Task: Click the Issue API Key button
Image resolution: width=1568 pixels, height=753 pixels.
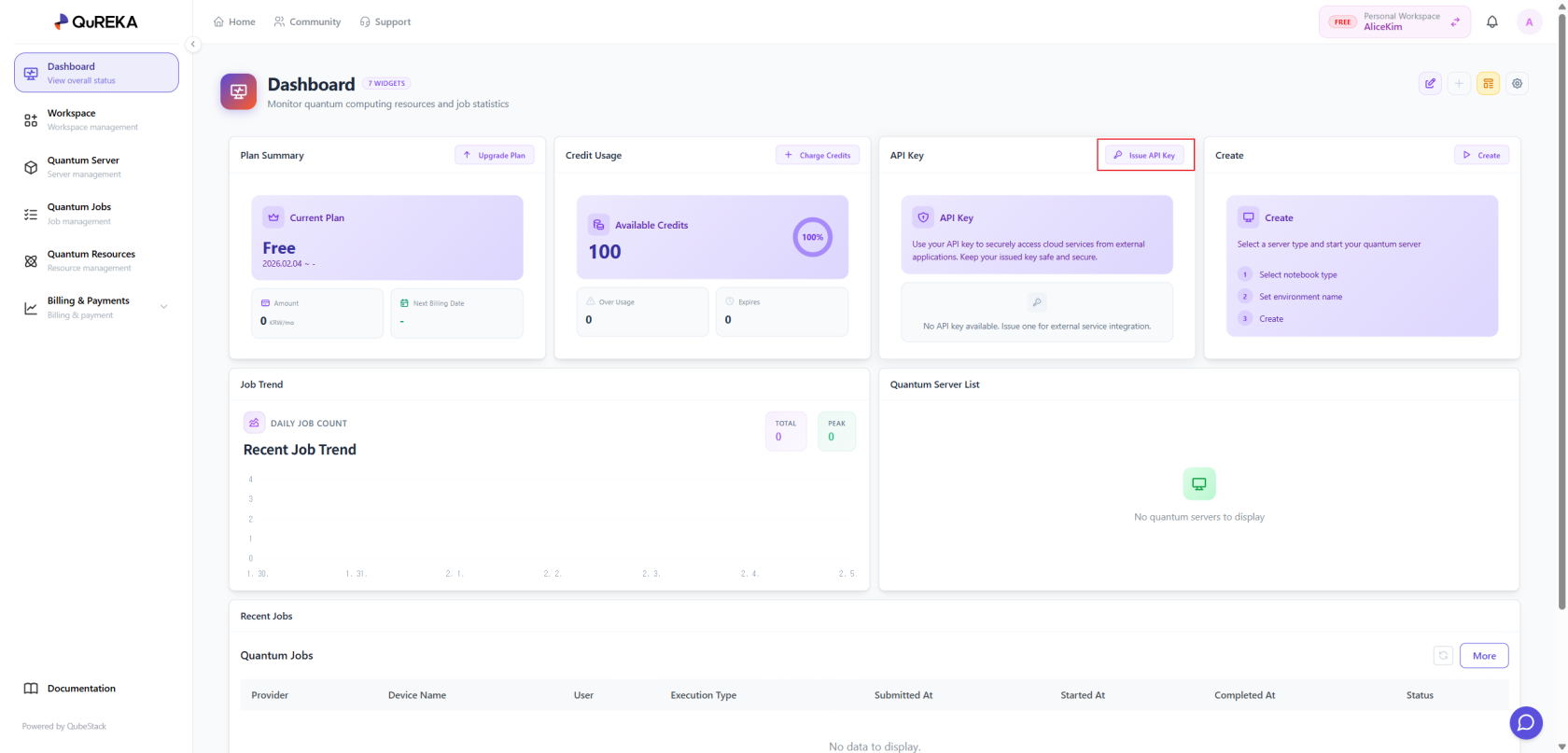Action: point(1144,155)
